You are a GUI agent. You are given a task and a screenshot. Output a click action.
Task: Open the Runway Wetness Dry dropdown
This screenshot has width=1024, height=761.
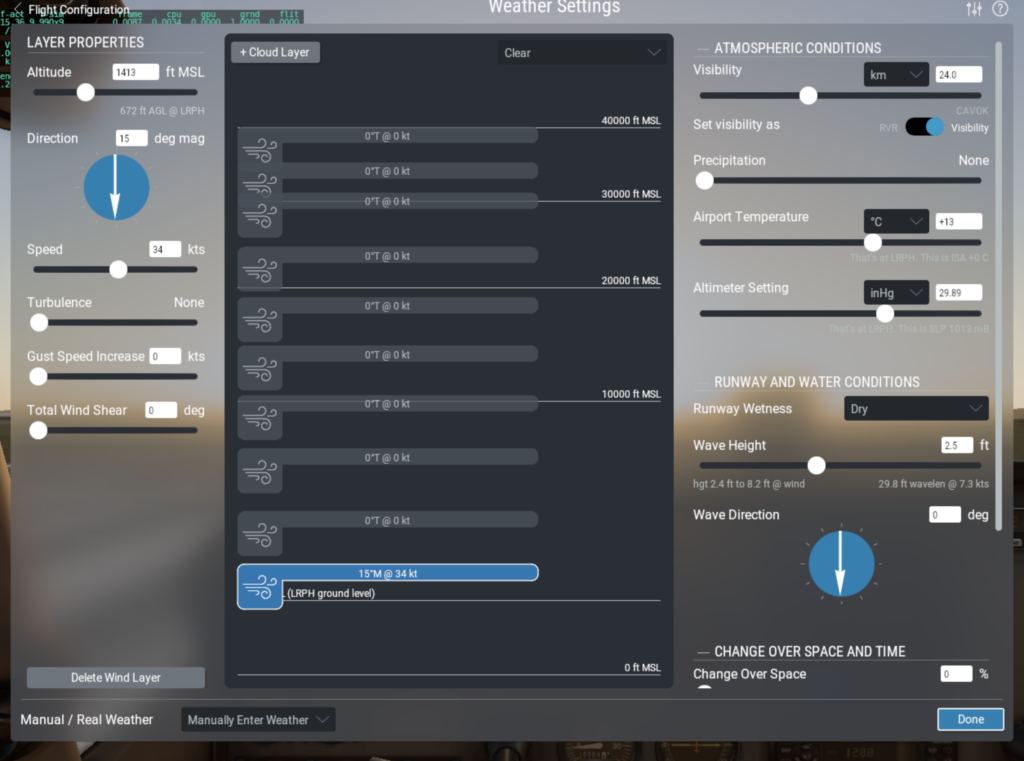point(915,408)
